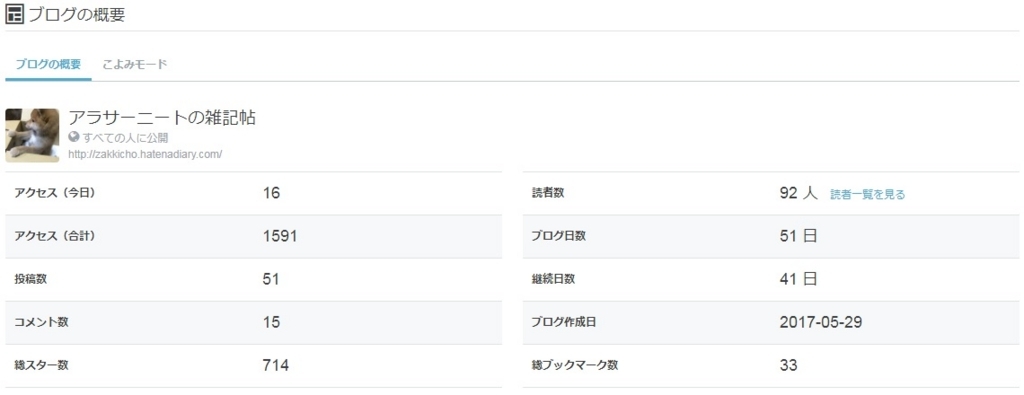Click the ブログ作成日 date 2017-05-29
The width and height of the screenshot is (1024, 395).
click(x=821, y=322)
